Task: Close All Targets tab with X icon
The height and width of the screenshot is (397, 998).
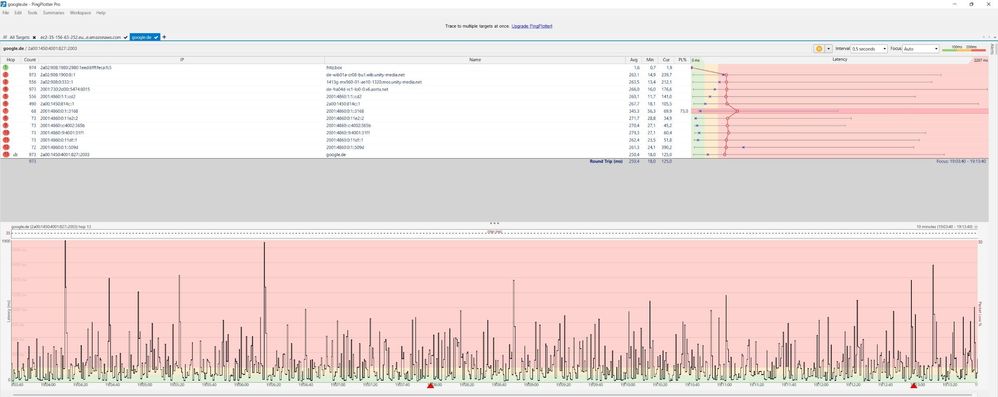Action: tap(34, 38)
